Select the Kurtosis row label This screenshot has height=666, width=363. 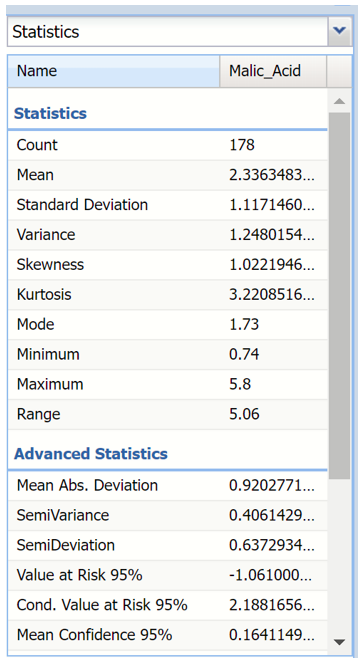44,294
